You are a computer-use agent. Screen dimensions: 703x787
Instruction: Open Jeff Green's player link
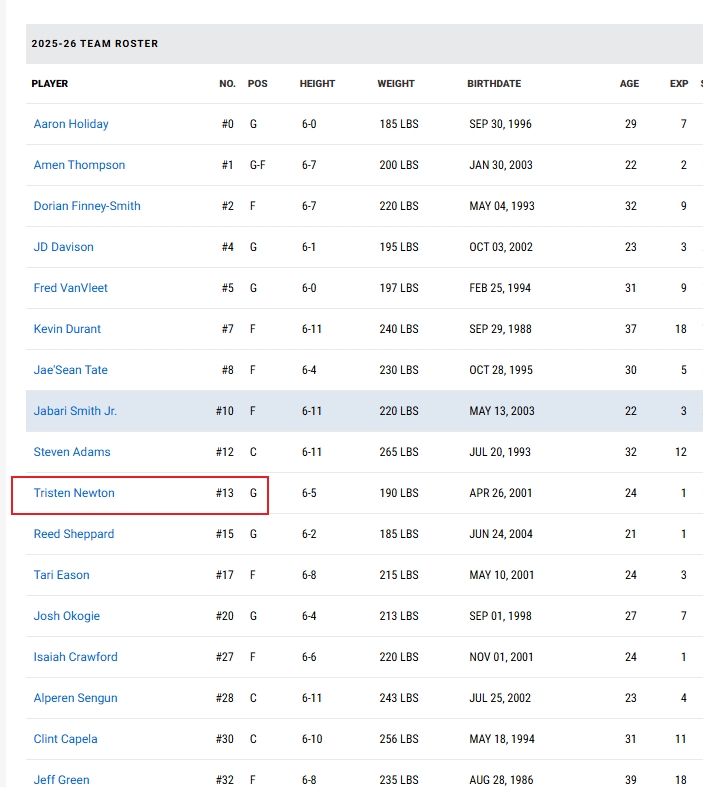point(62,780)
